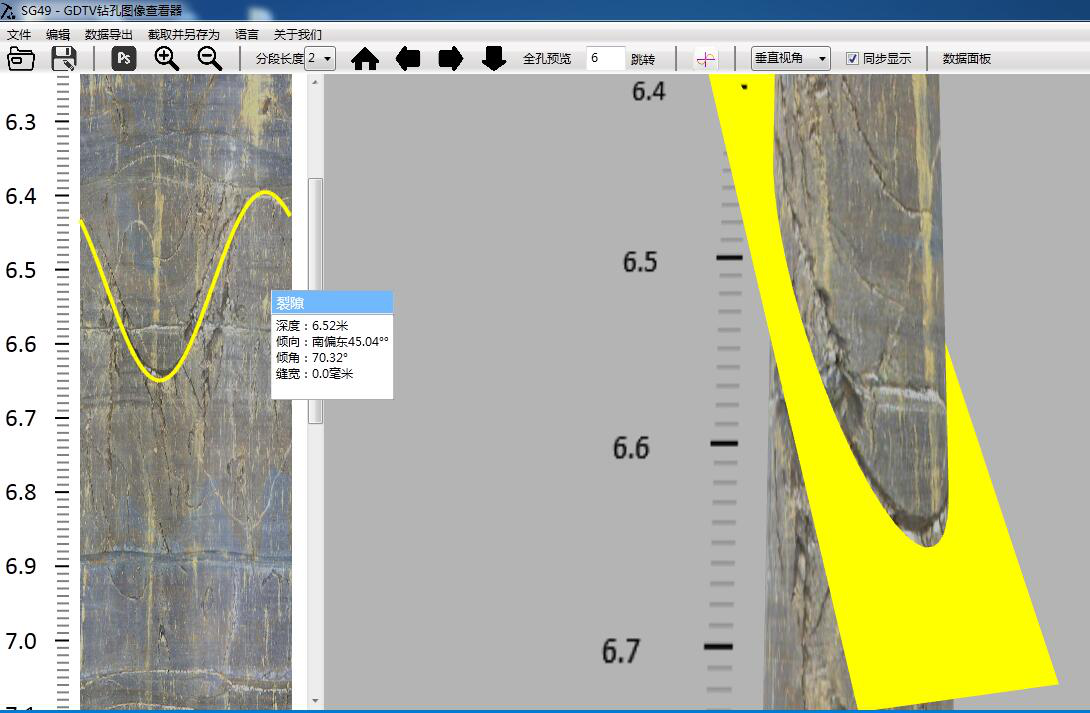The height and width of the screenshot is (713, 1090).
Task: Click the 全孔预览 button
Action: 547,59
